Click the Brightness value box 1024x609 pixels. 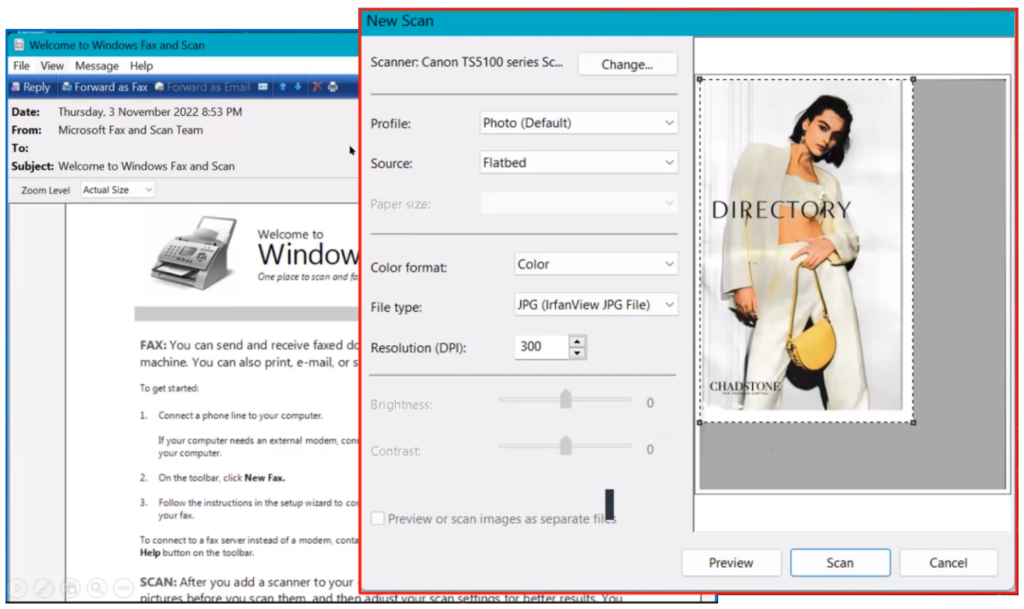pos(658,403)
